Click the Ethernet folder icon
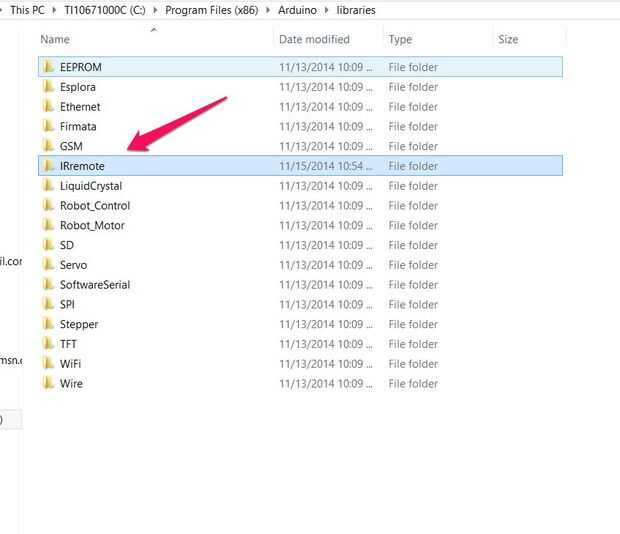Image resolution: width=620 pixels, height=534 pixels. 48,106
